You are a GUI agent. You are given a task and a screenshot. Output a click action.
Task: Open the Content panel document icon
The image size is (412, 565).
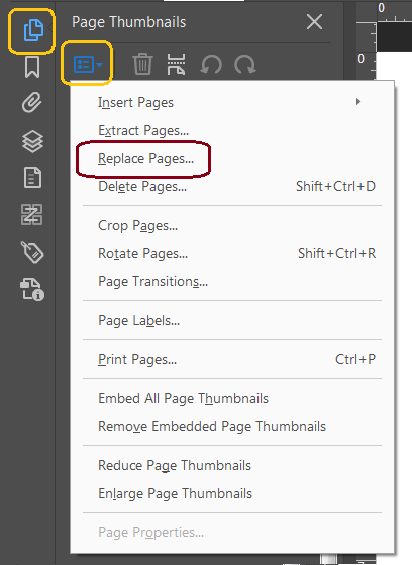point(32,178)
